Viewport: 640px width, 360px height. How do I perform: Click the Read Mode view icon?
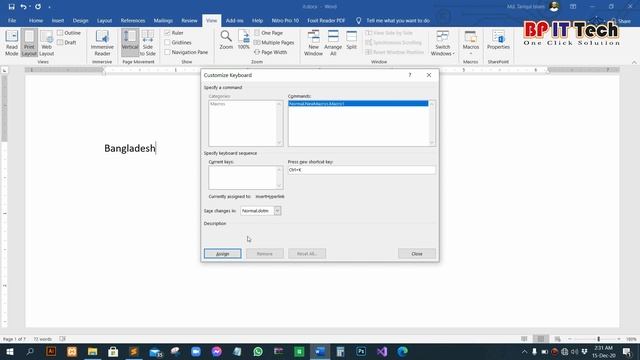(x=11, y=42)
